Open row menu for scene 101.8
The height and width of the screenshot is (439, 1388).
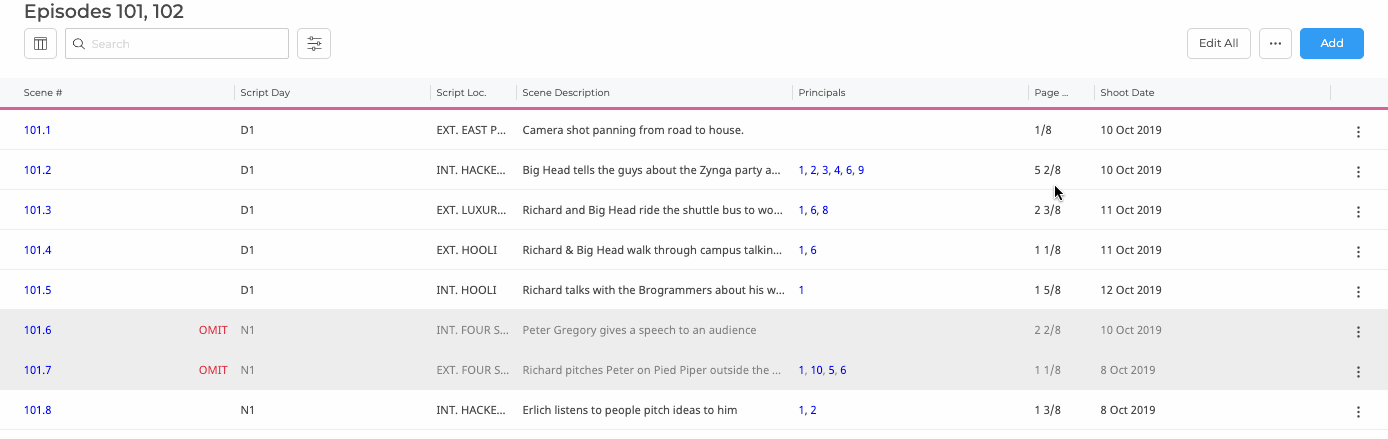1358,411
